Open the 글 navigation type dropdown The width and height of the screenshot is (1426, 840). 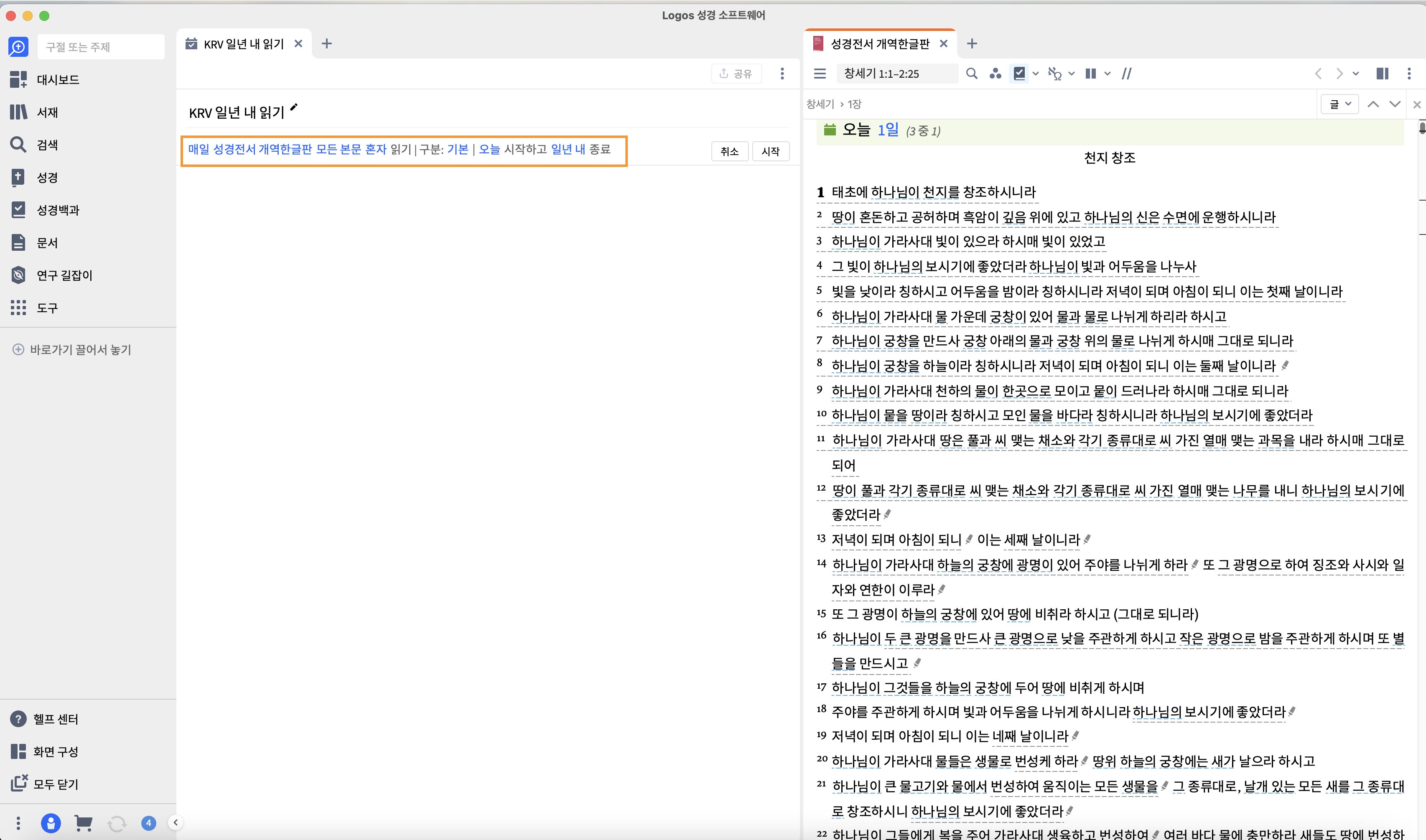1339,104
